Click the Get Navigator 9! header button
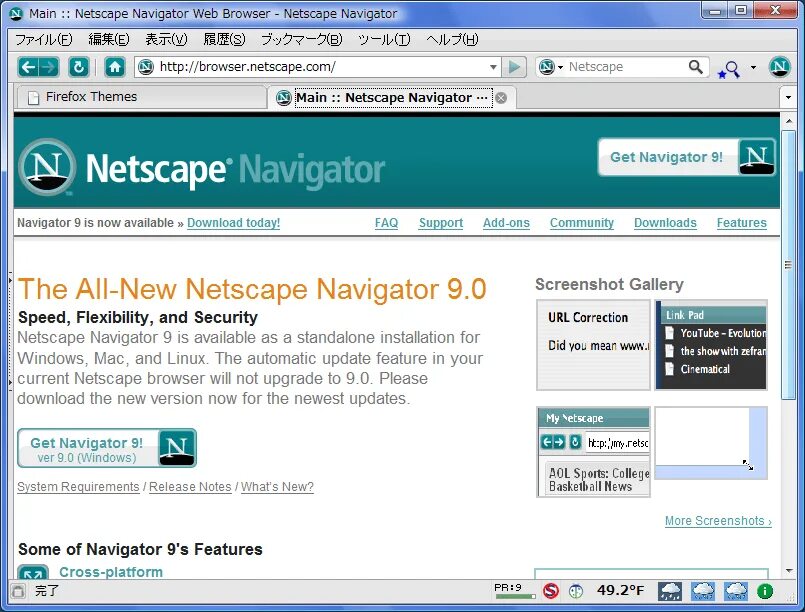Image resolution: width=805 pixels, height=612 pixels. 686,157
